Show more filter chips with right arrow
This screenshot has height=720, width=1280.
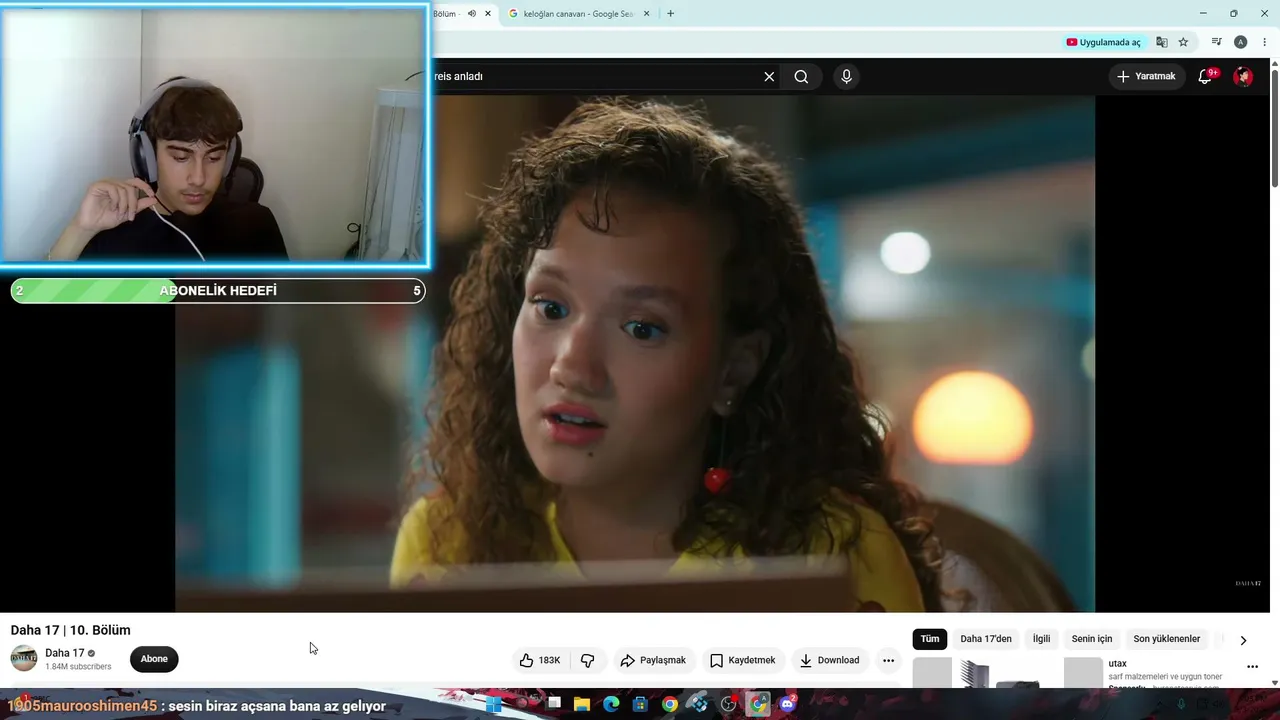tap(1243, 640)
